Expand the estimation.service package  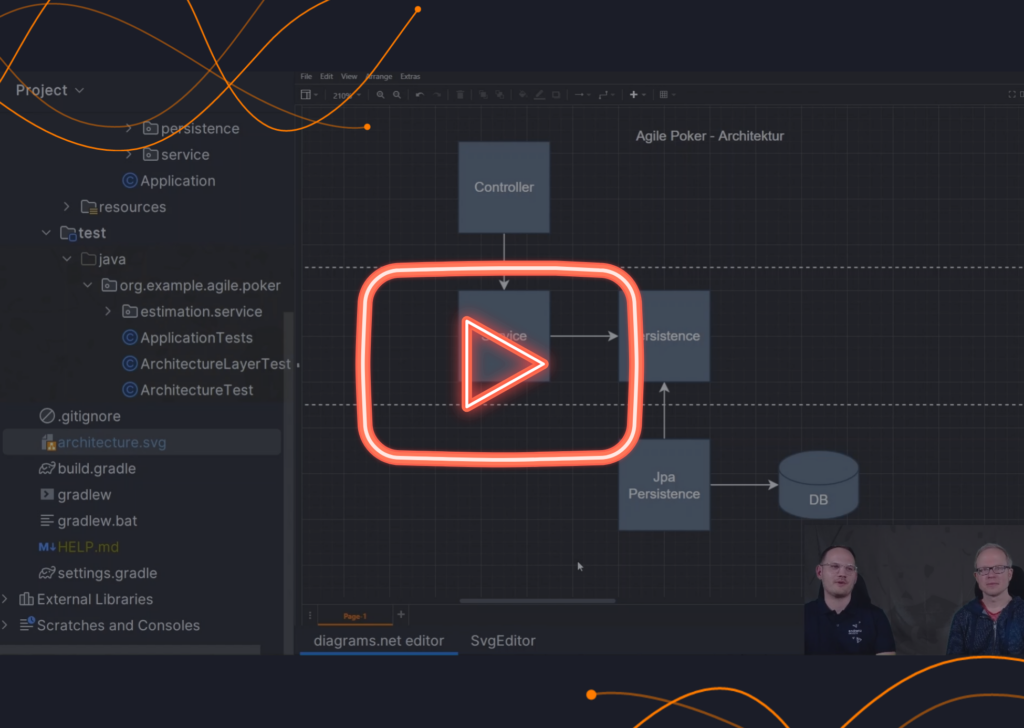pyautogui.click(x=108, y=311)
